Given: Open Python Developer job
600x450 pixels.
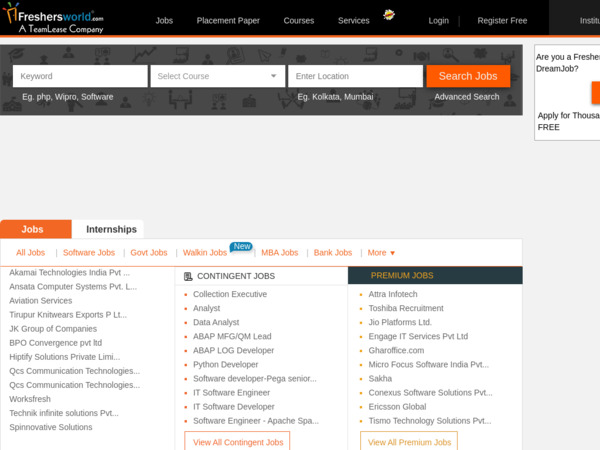Looking at the screenshot, I should click(226, 365).
